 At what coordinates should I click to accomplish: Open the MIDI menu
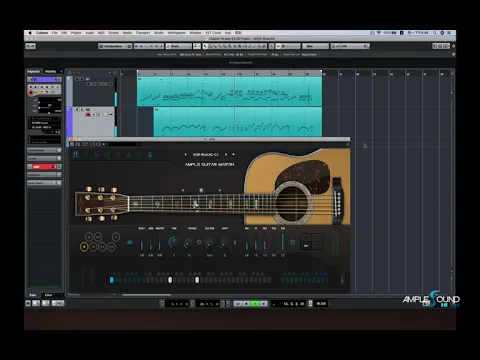coord(101,33)
